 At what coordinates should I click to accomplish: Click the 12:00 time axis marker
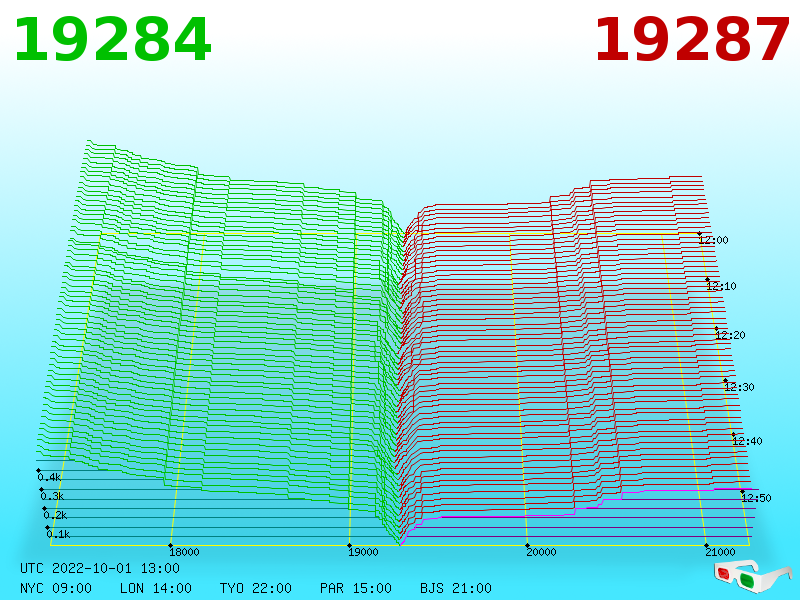713,240
